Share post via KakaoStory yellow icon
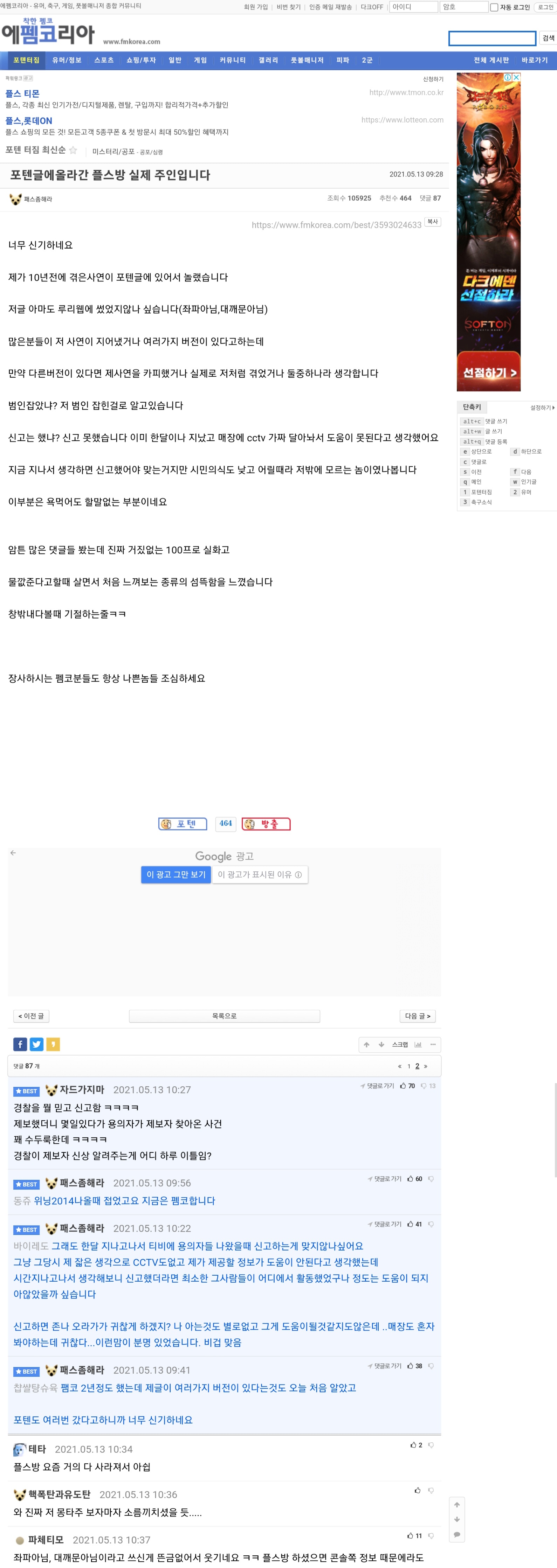 [53, 1045]
